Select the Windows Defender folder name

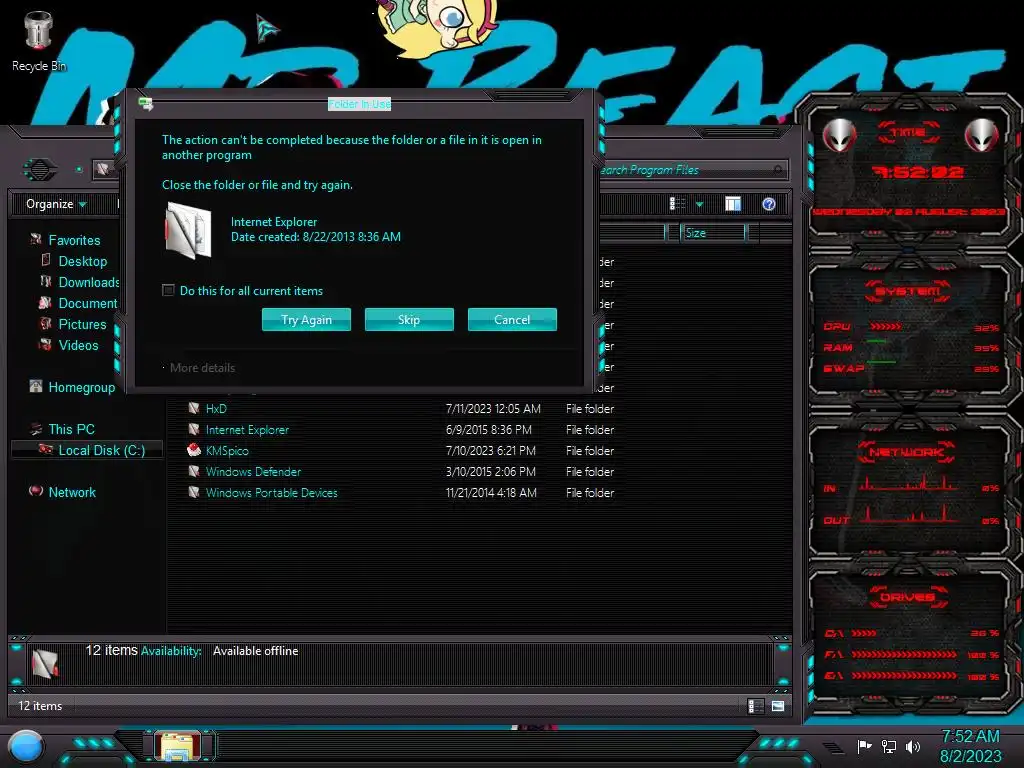253,472
